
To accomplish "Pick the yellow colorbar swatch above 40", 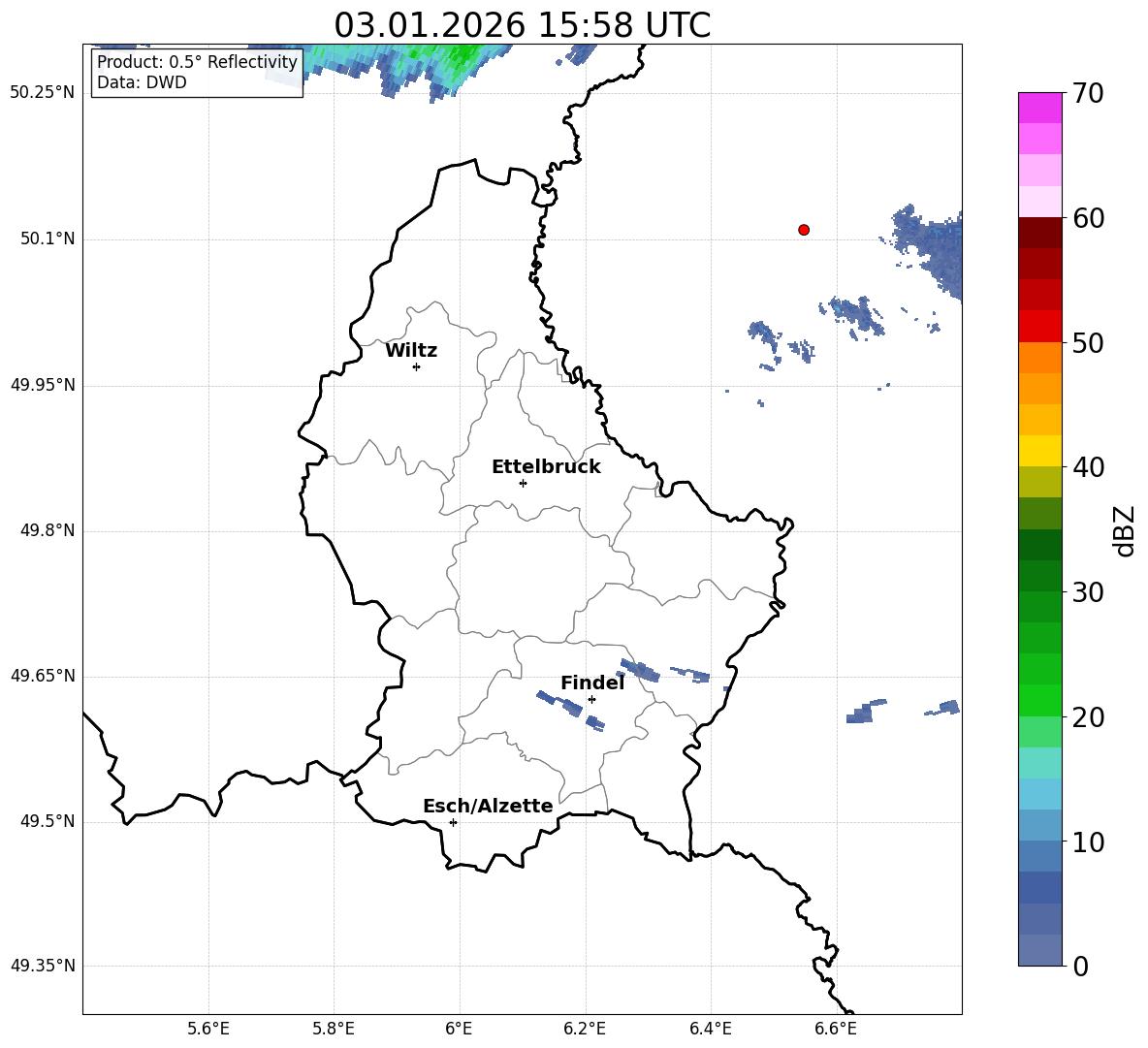I will 1039,451.
